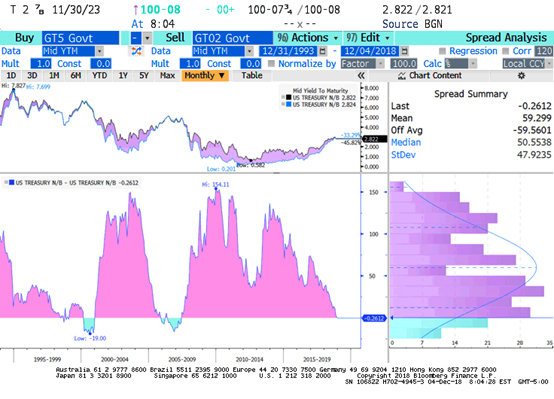Click the 2010-2014 time axis label

click(249, 359)
